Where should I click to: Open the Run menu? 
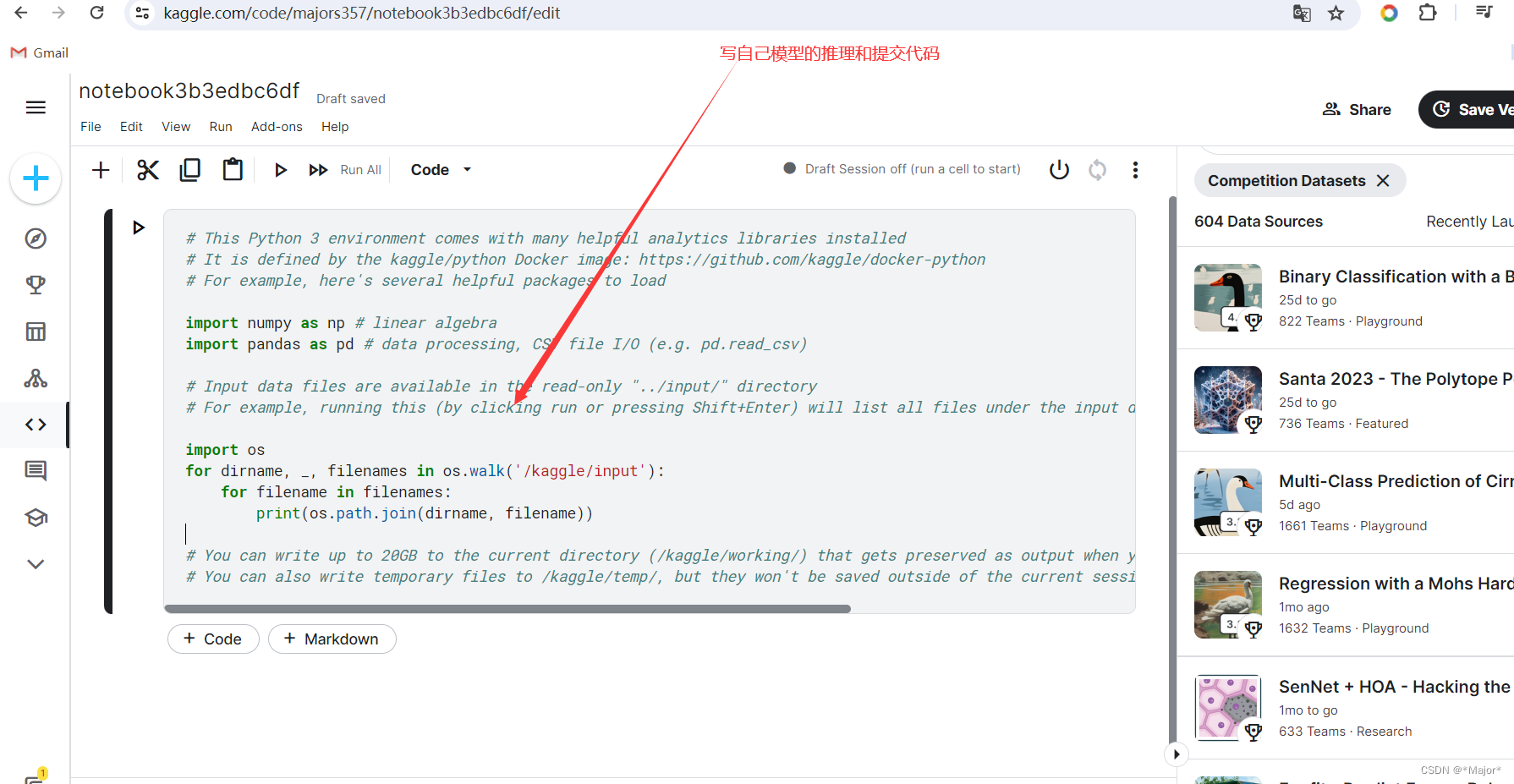[220, 126]
